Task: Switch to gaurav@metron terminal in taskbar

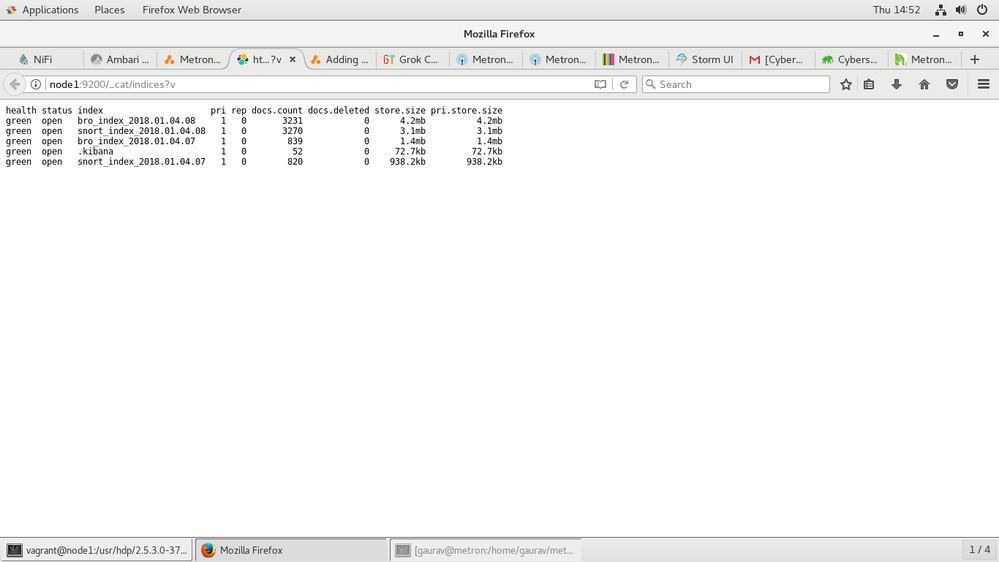Action: (486, 550)
